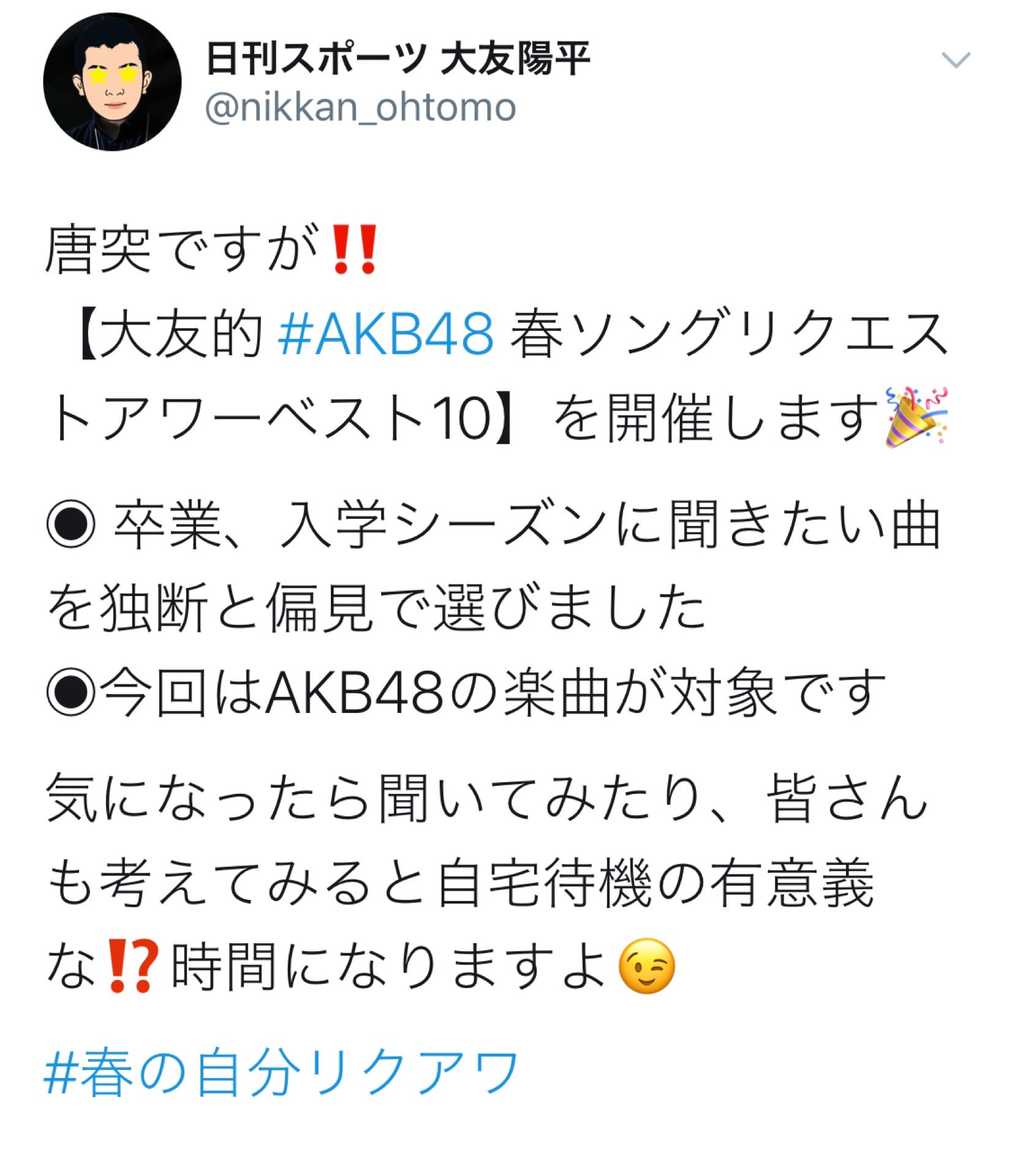Open the @nikkan_ohtomo handle link
This screenshot has width=1012, height=1176.
click(x=361, y=108)
